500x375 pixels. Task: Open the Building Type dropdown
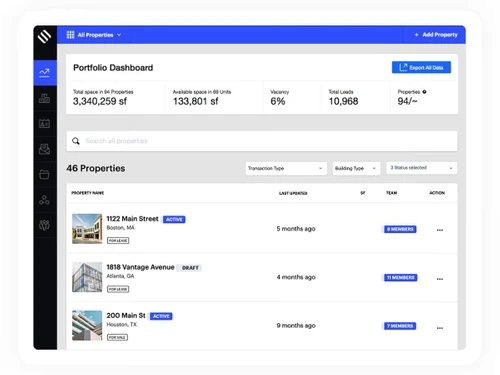pos(356,168)
